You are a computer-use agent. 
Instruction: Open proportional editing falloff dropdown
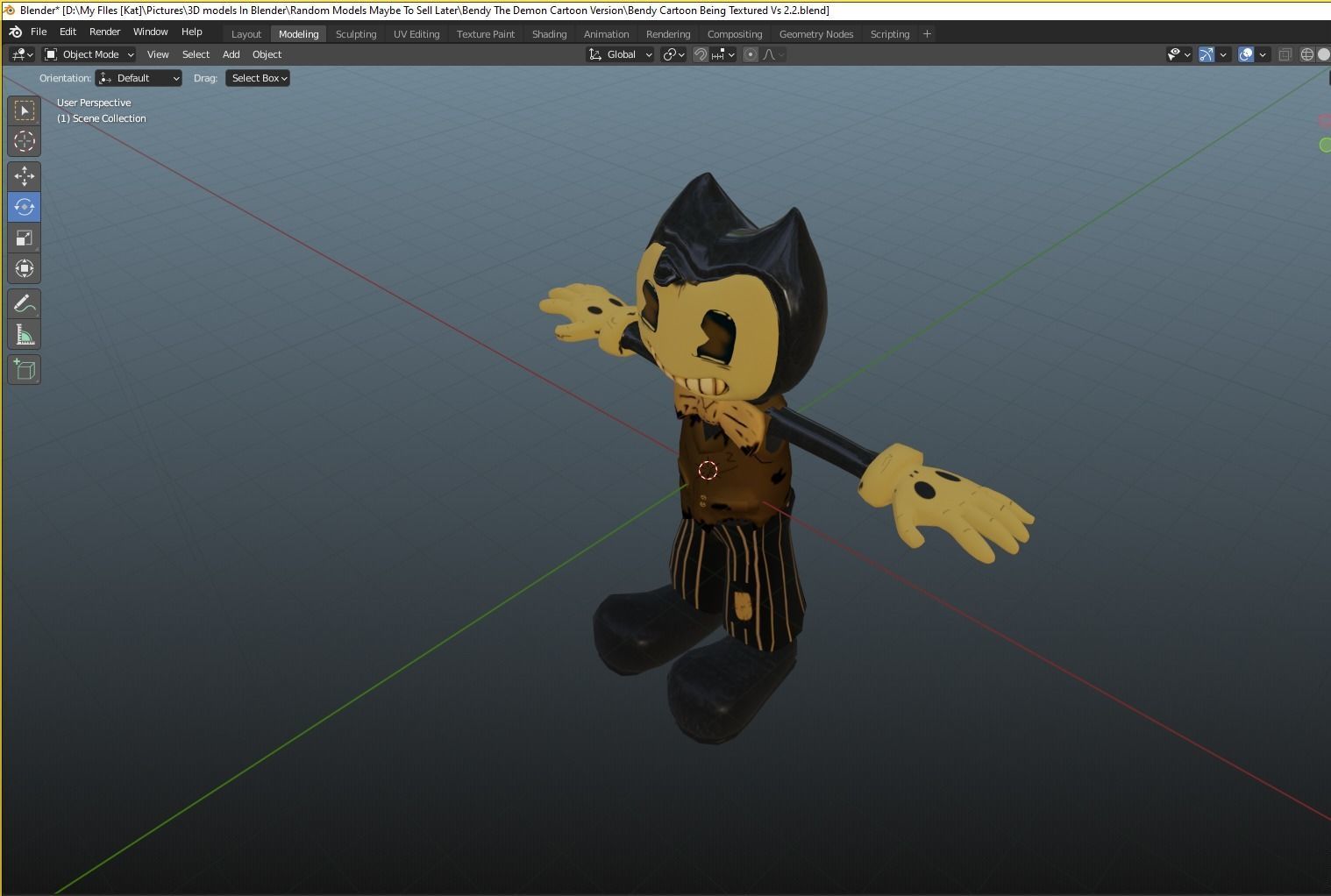[x=773, y=54]
